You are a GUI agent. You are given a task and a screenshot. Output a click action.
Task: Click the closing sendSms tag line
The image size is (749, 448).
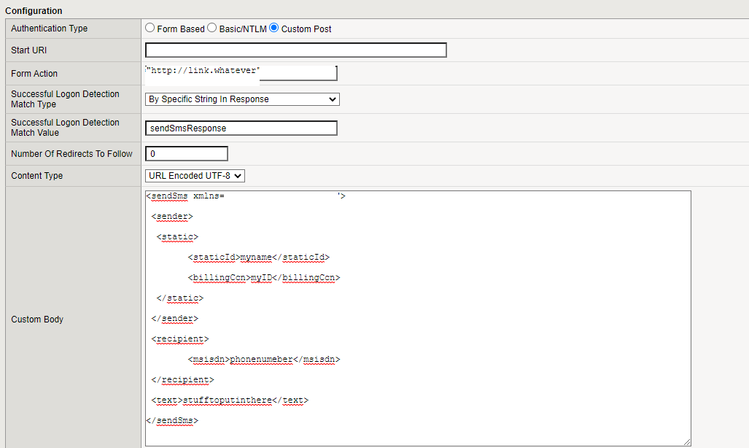click(172, 420)
